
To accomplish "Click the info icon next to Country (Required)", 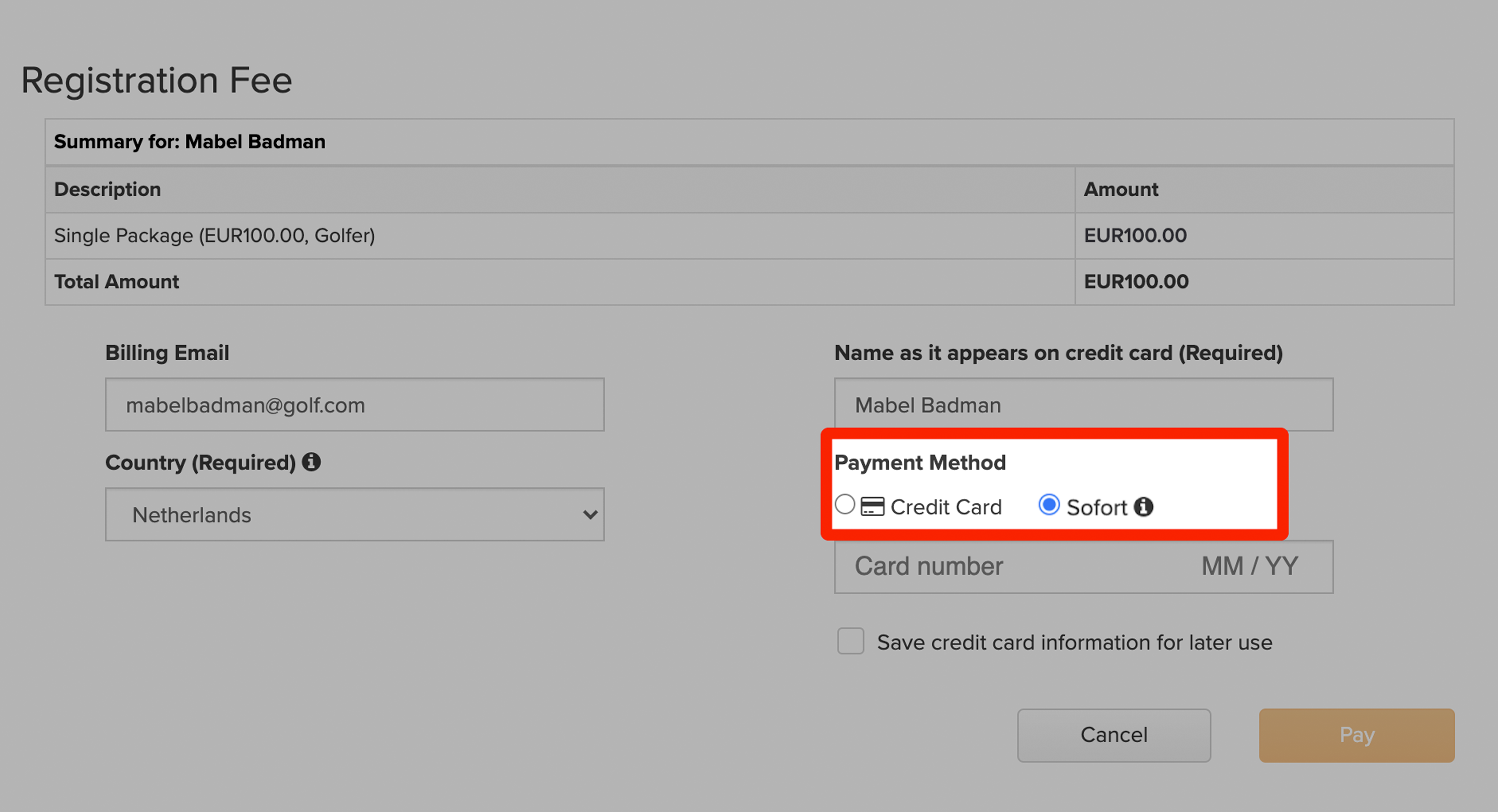I will click(x=311, y=462).
